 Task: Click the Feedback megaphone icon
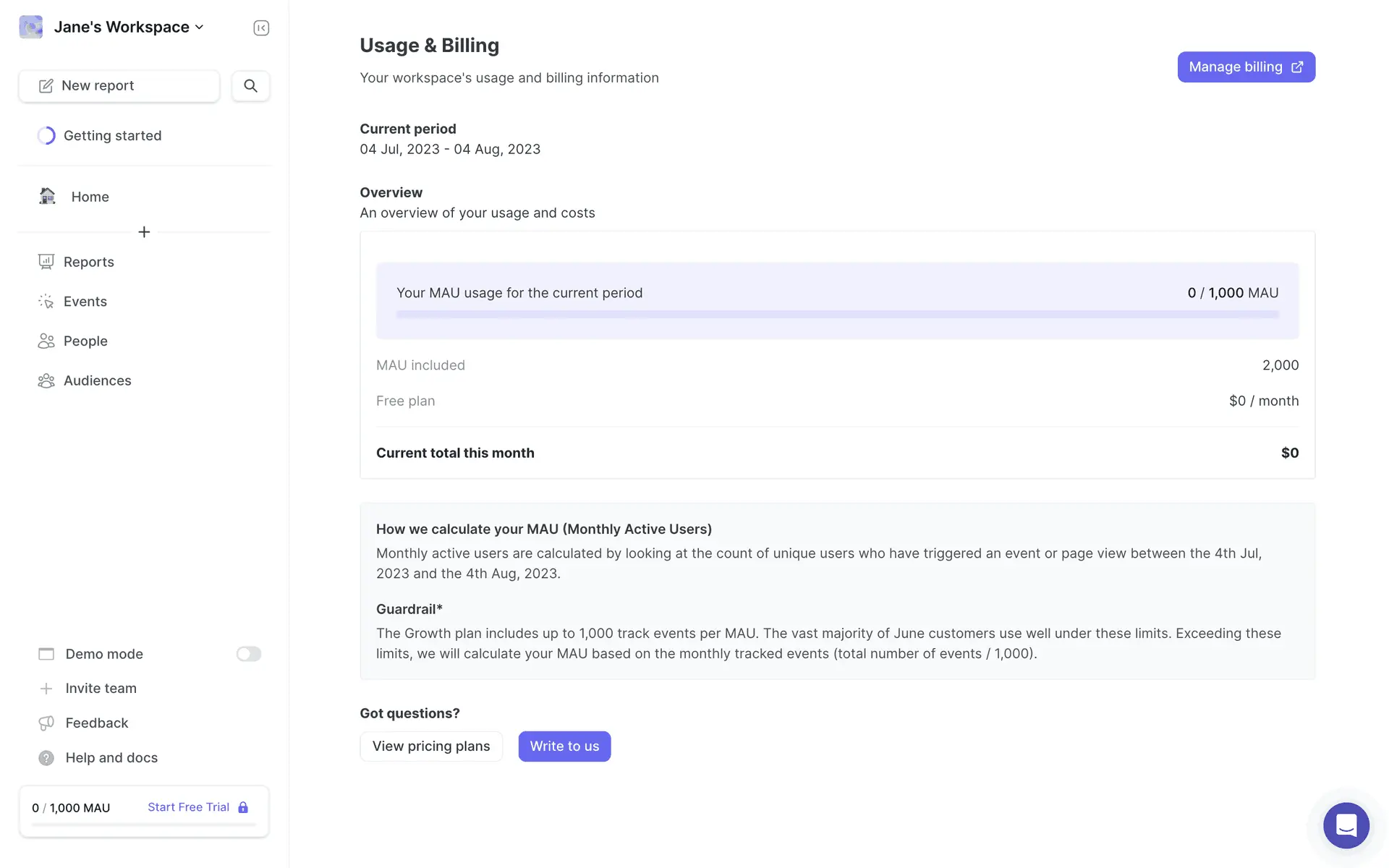(46, 723)
